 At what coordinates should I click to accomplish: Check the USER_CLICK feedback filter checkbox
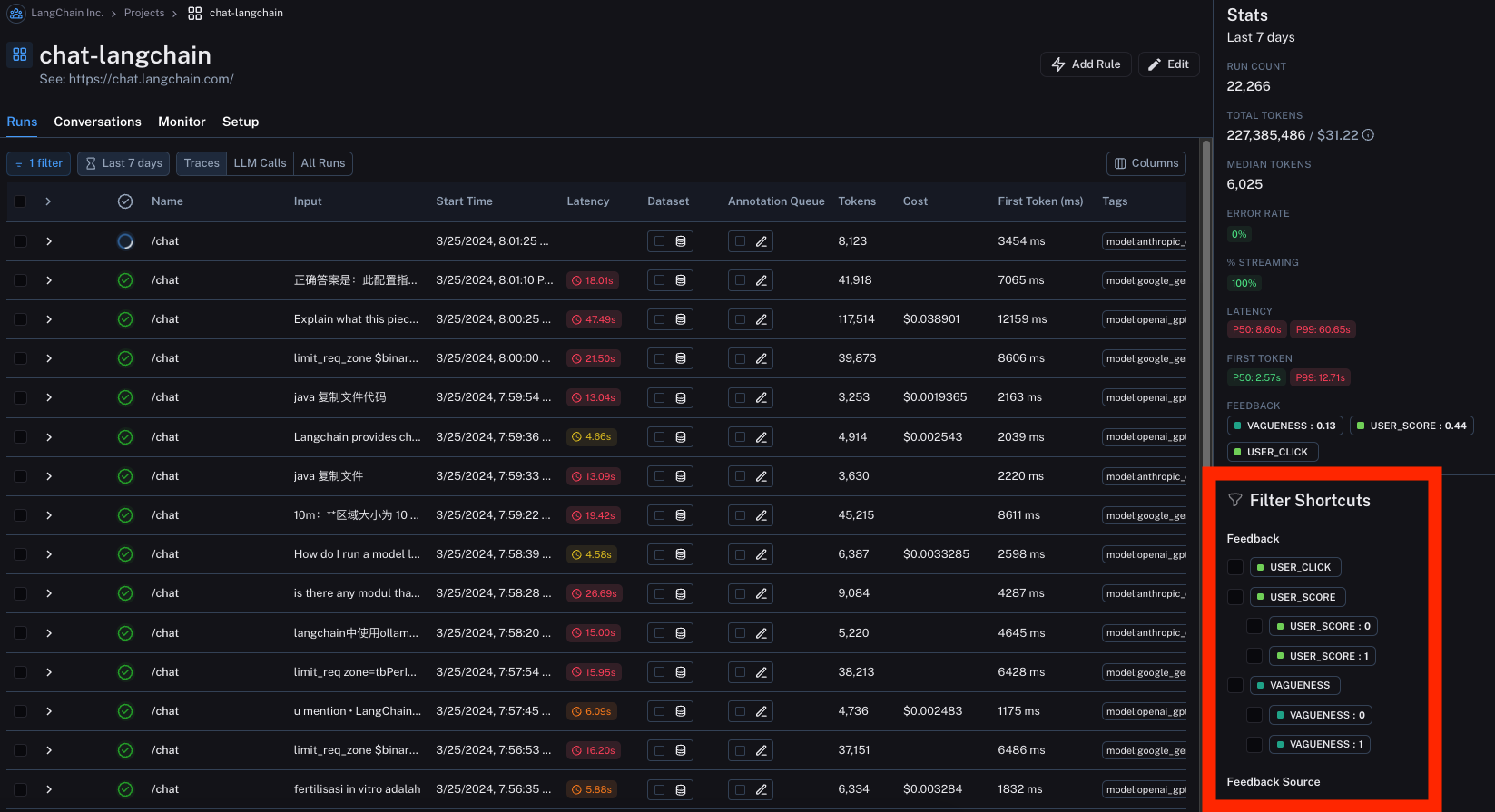click(1235, 567)
